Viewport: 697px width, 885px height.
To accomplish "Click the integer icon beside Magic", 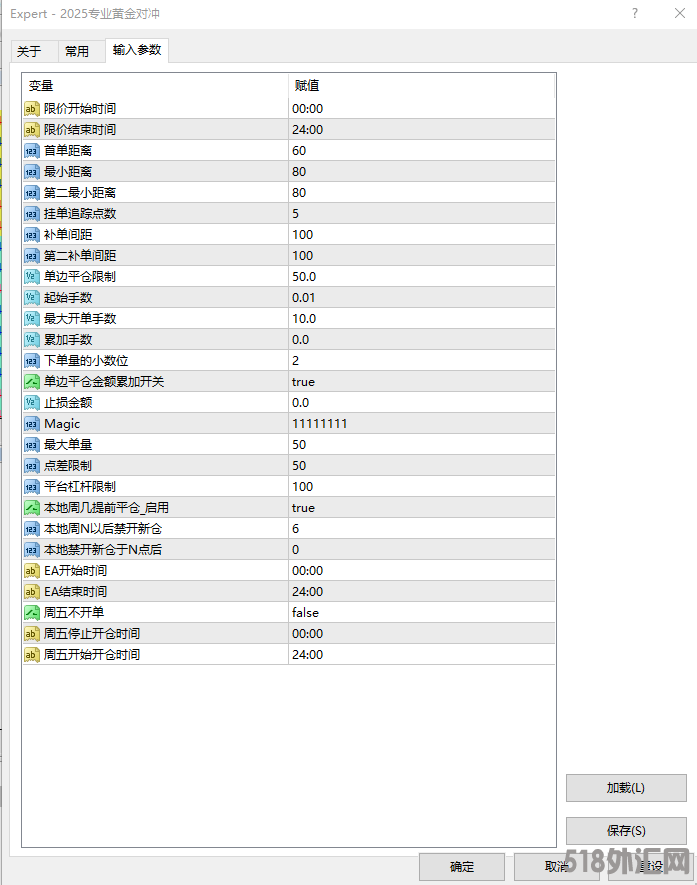I will tap(31, 423).
